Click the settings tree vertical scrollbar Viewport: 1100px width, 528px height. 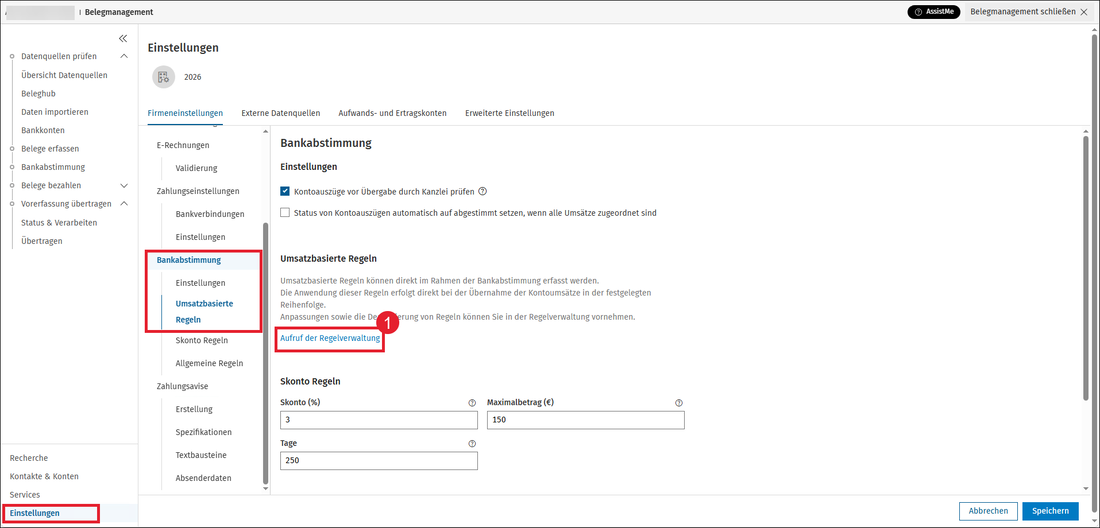(x=264, y=352)
